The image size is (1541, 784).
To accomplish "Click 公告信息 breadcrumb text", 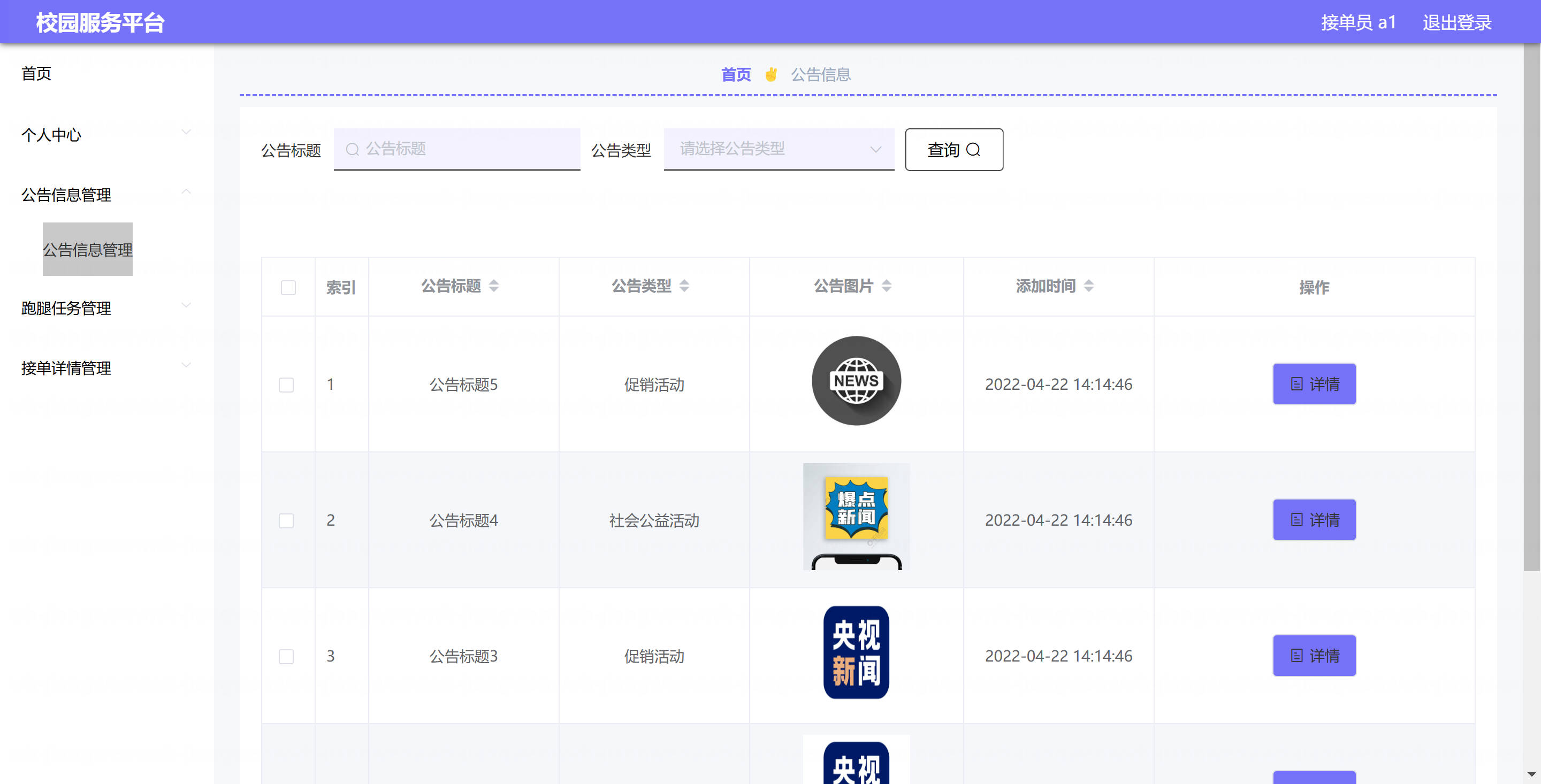I will pos(821,75).
